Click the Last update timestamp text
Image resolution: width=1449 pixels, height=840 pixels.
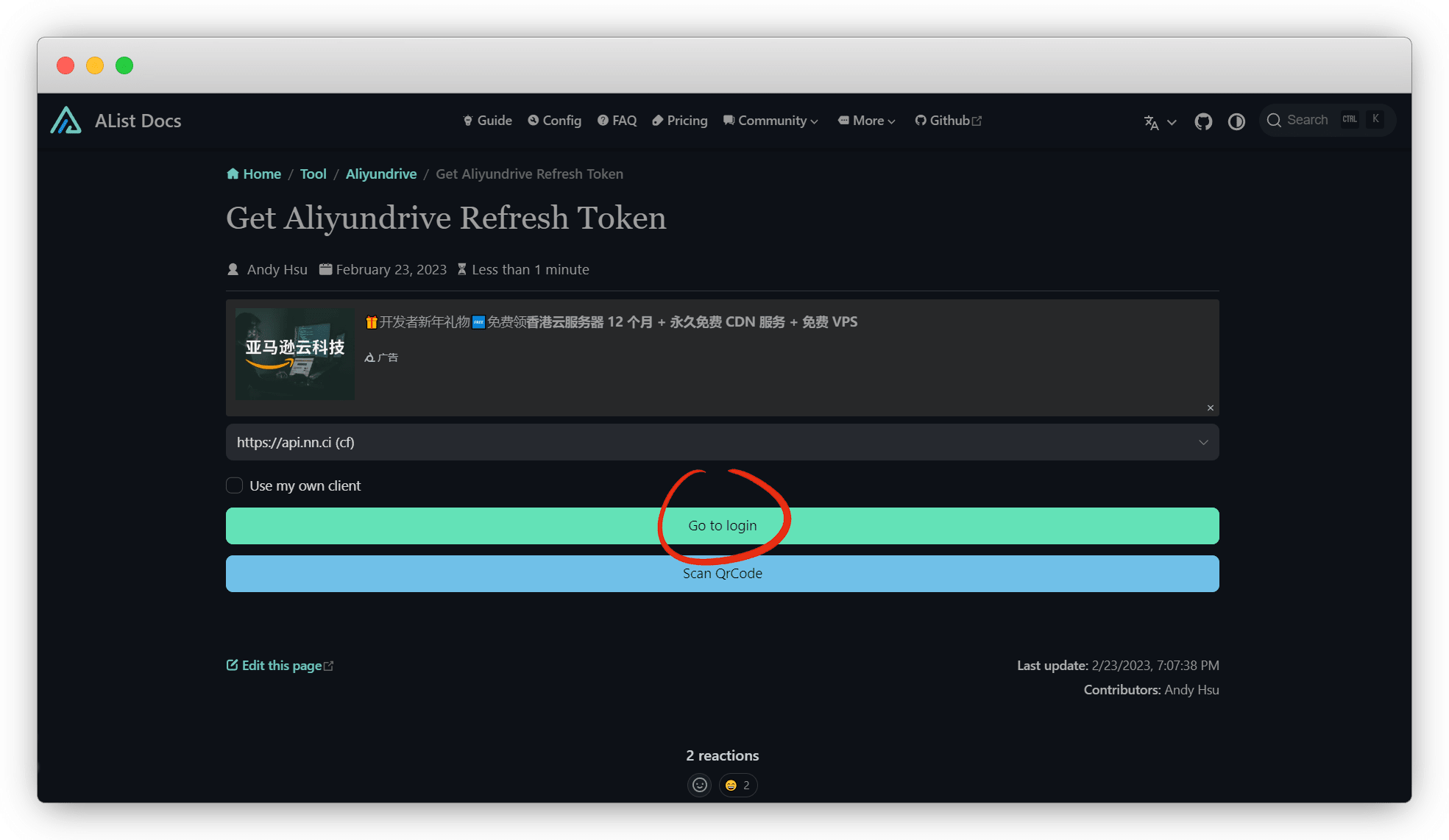pyautogui.click(x=1118, y=666)
